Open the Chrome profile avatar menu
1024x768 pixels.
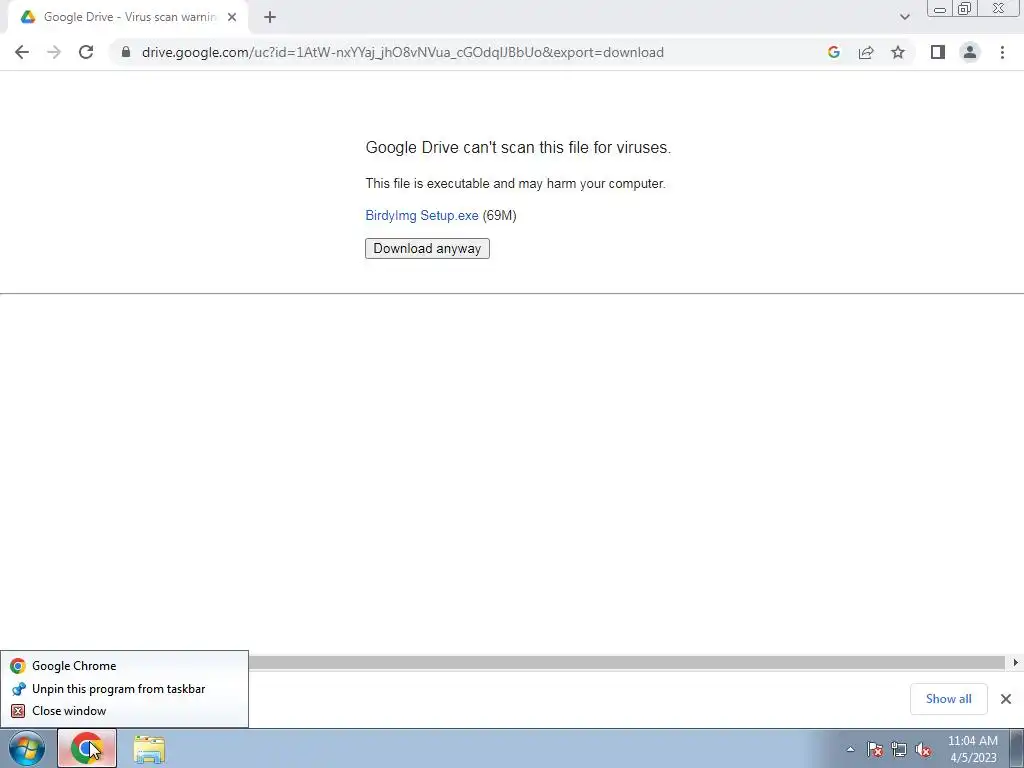coord(970,52)
